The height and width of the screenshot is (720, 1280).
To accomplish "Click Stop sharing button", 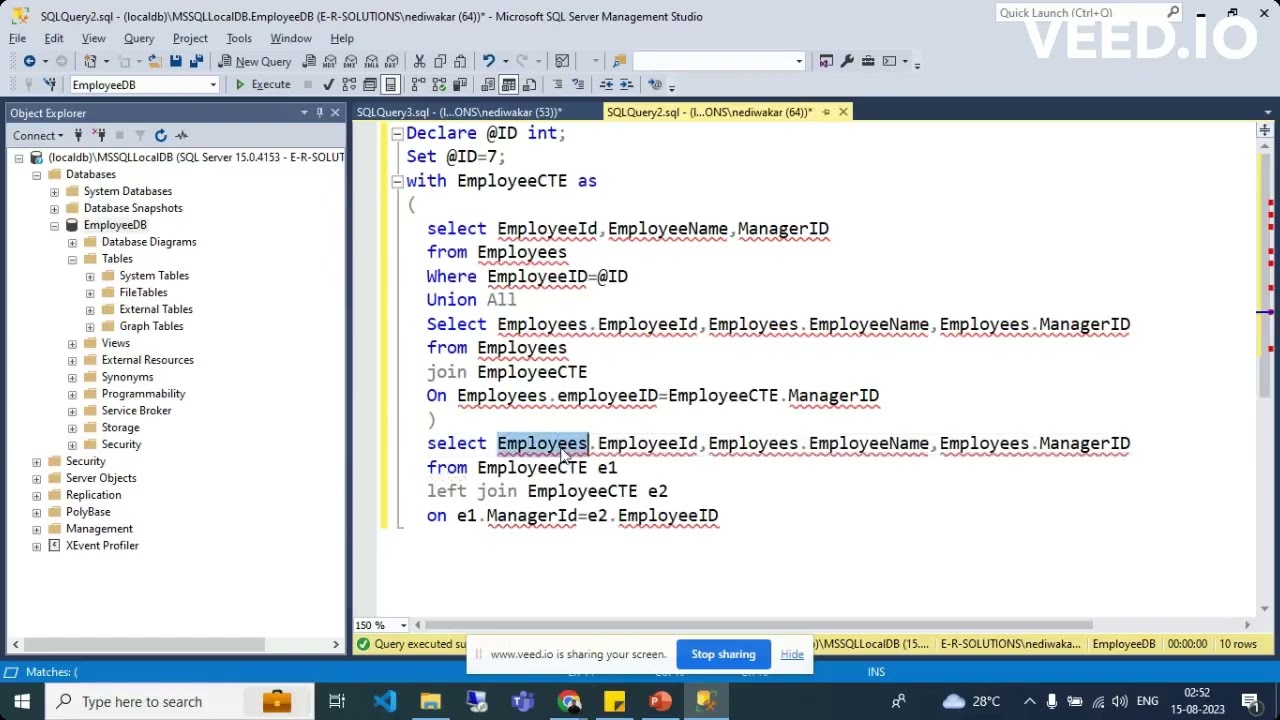I will pyautogui.click(x=723, y=654).
